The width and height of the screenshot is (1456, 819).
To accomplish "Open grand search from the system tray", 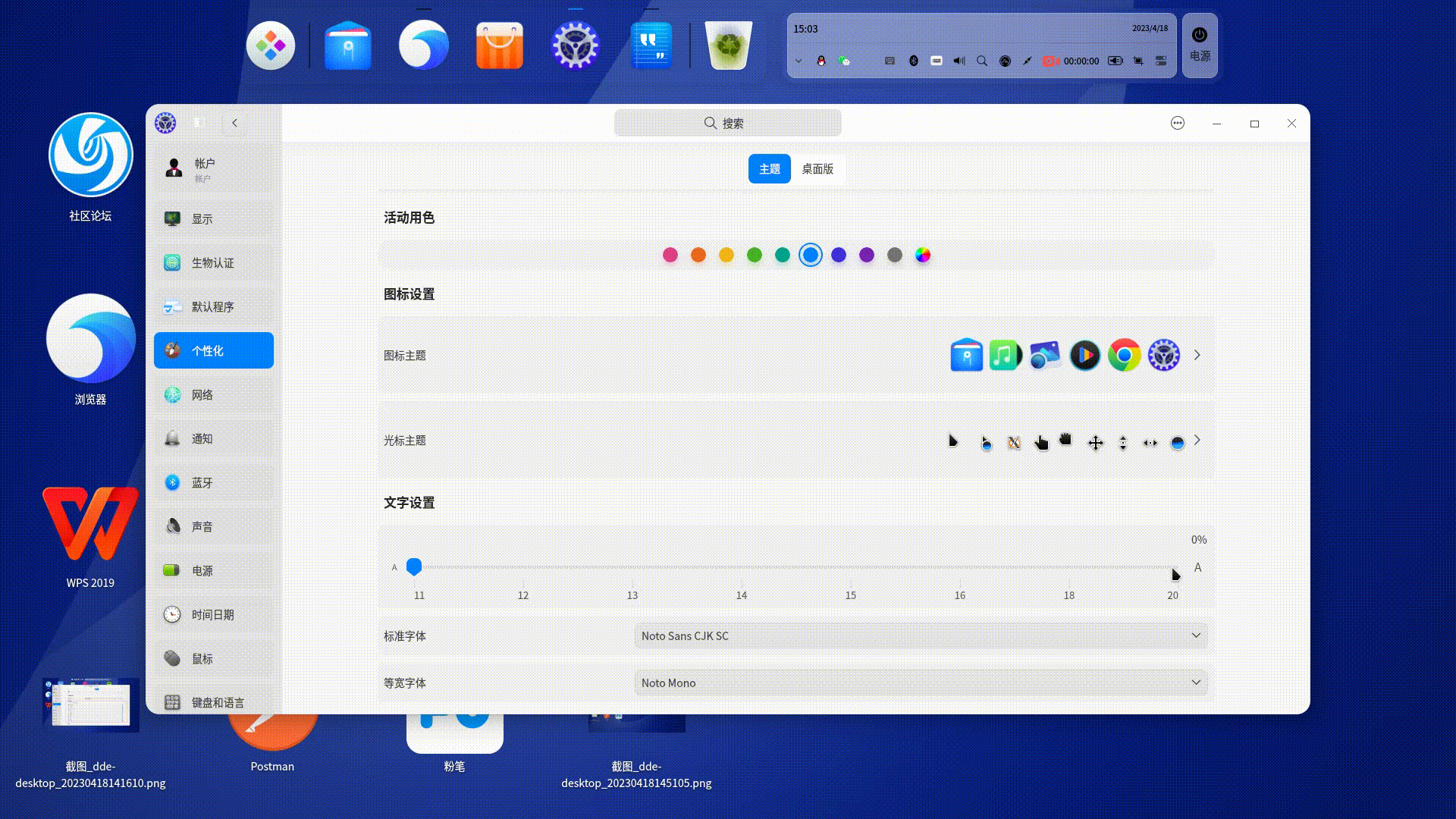I will [x=982, y=61].
